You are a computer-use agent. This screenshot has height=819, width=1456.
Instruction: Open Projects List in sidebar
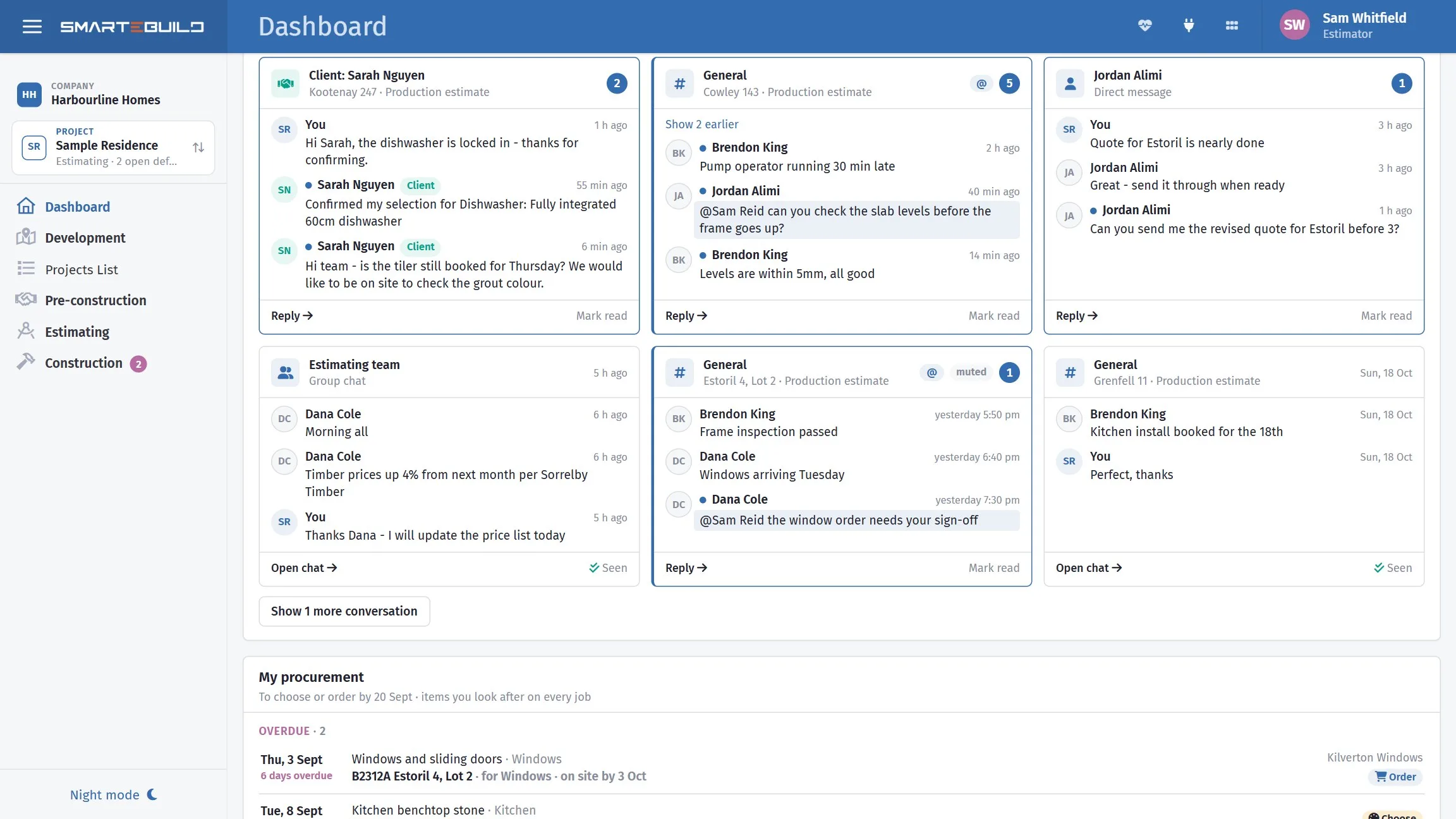point(81,269)
